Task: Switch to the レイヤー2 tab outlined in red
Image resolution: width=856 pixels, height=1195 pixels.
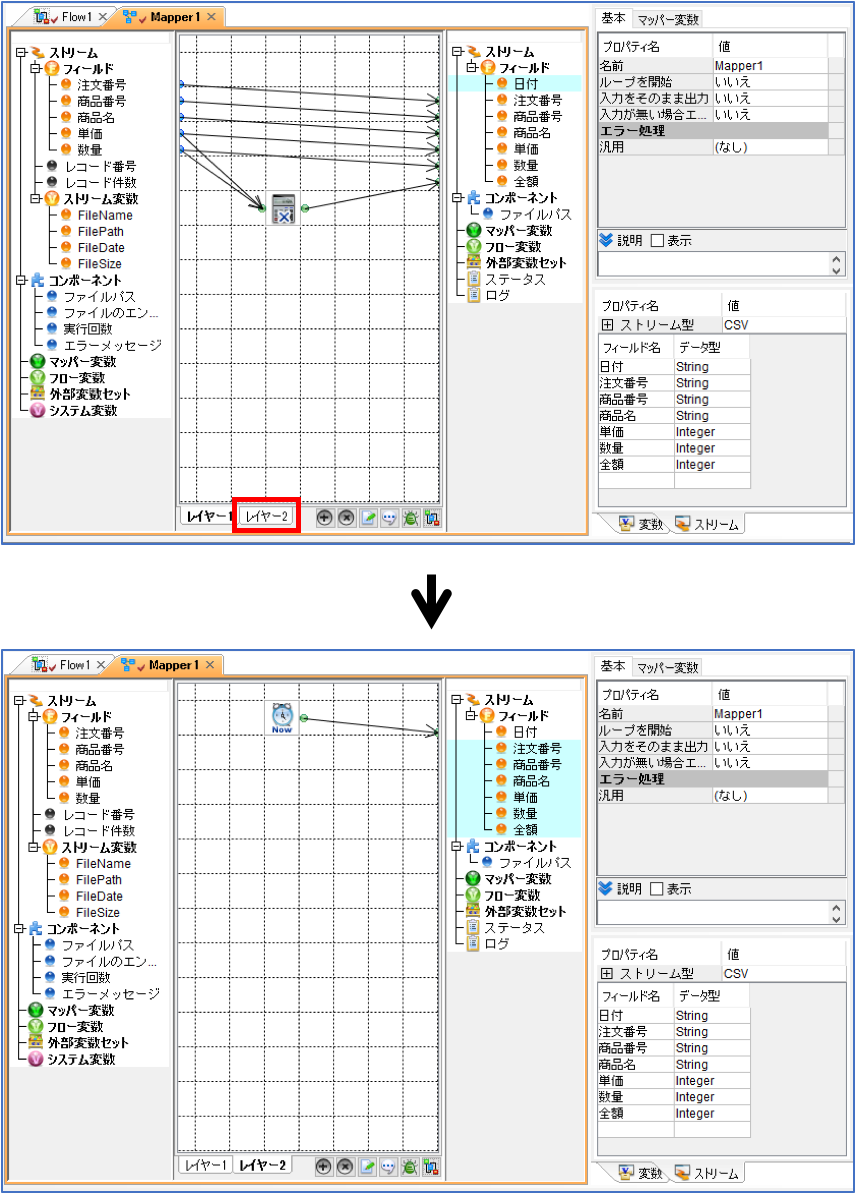Action: pyautogui.click(x=266, y=517)
